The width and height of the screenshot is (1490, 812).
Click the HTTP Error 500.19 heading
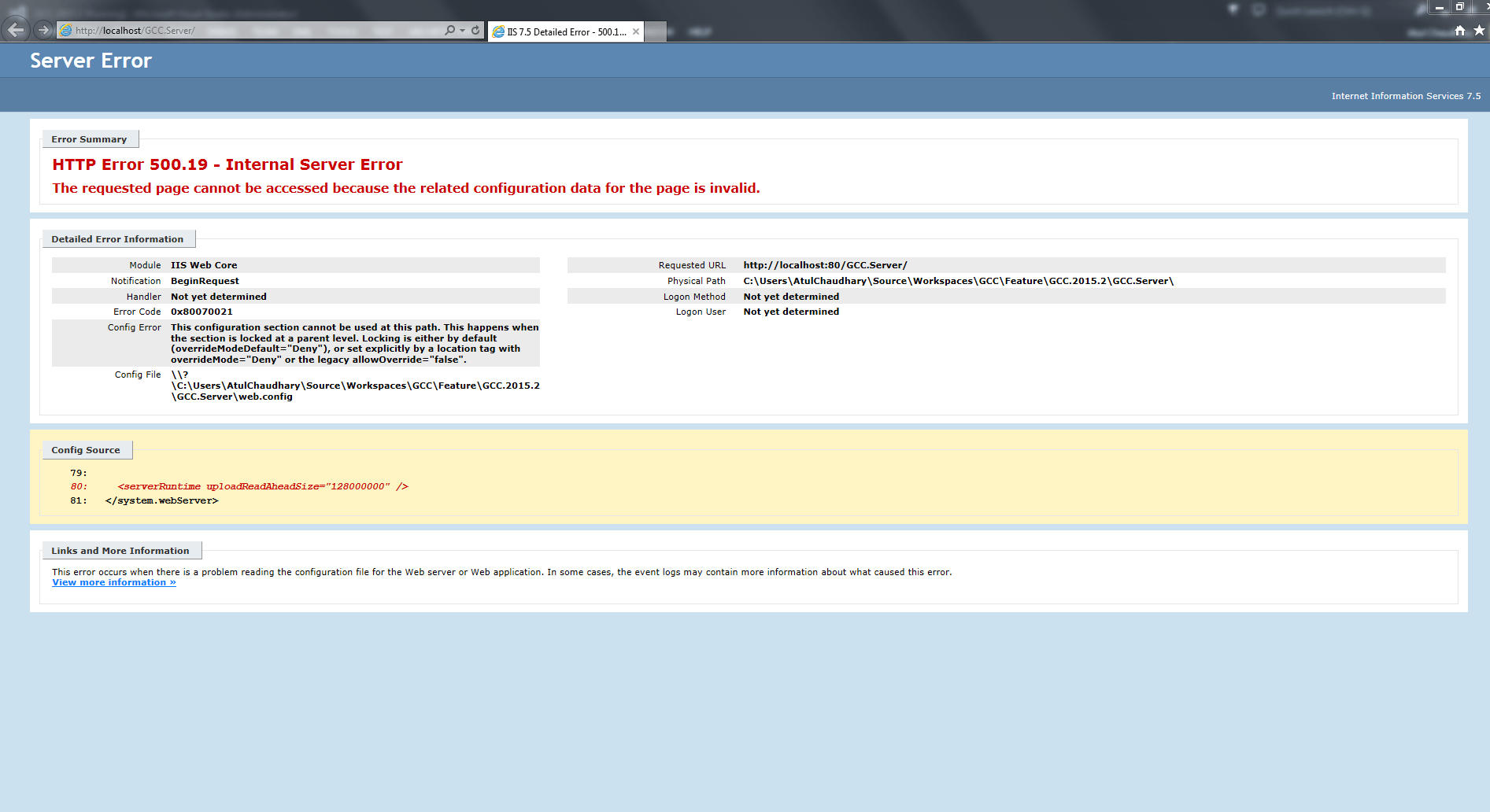coord(227,164)
